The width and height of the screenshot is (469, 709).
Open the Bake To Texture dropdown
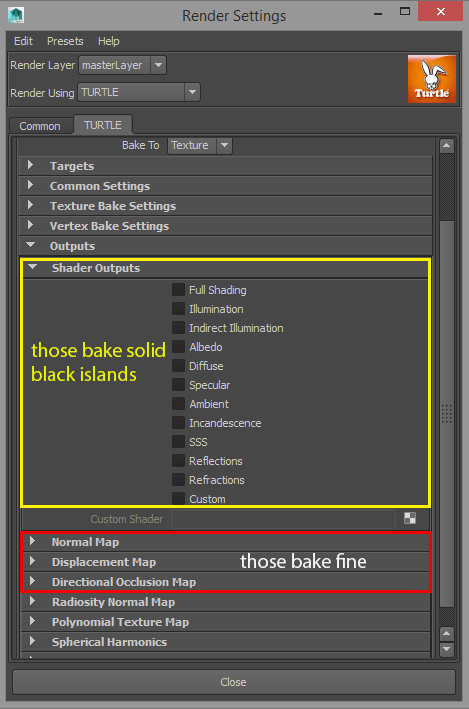199,146
